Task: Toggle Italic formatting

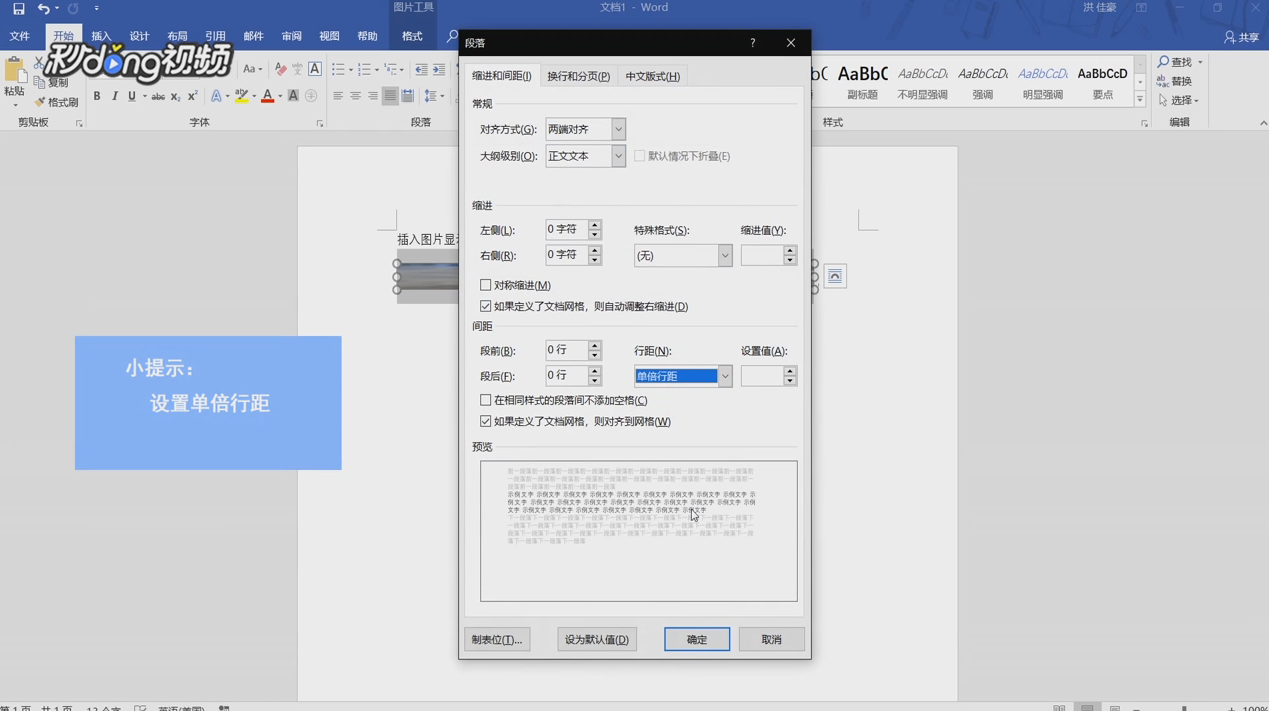Action: [x=115, y=96]
